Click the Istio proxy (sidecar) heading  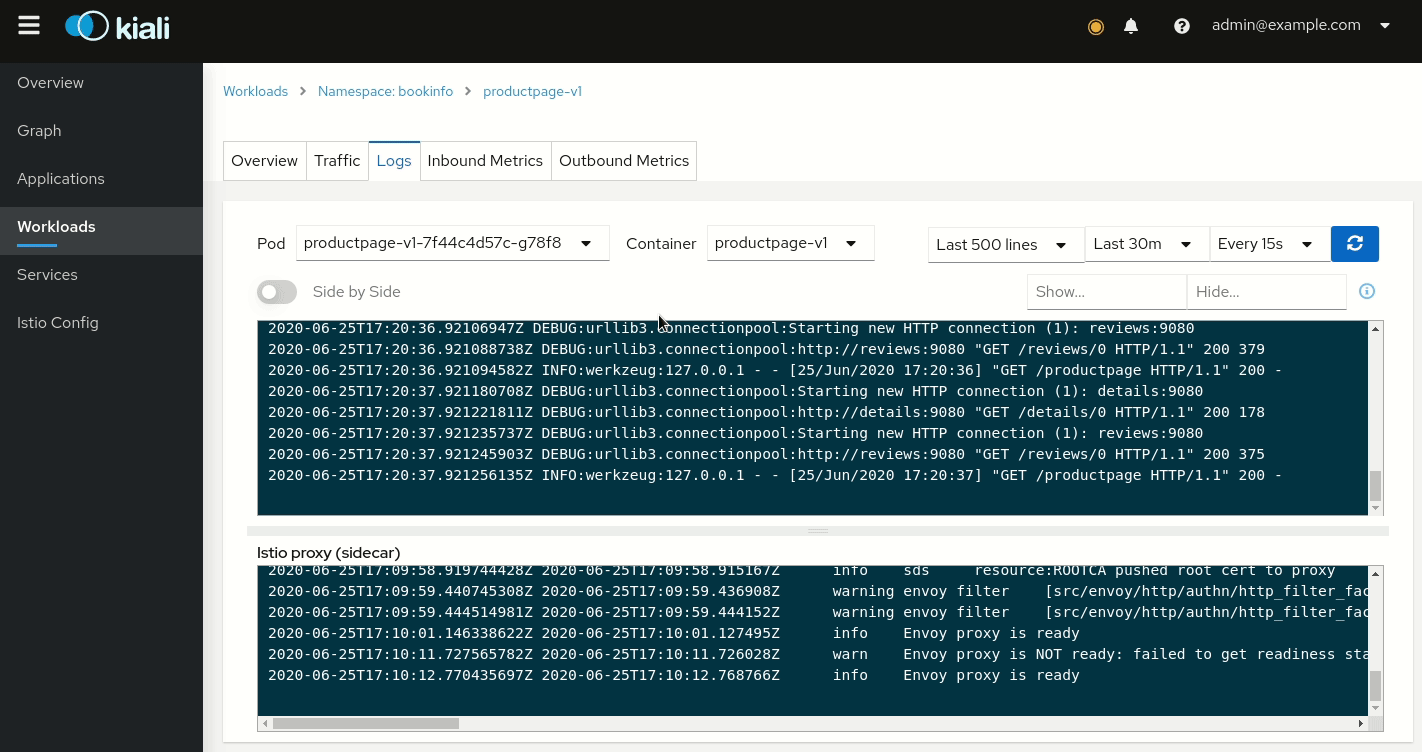[328, 553]
